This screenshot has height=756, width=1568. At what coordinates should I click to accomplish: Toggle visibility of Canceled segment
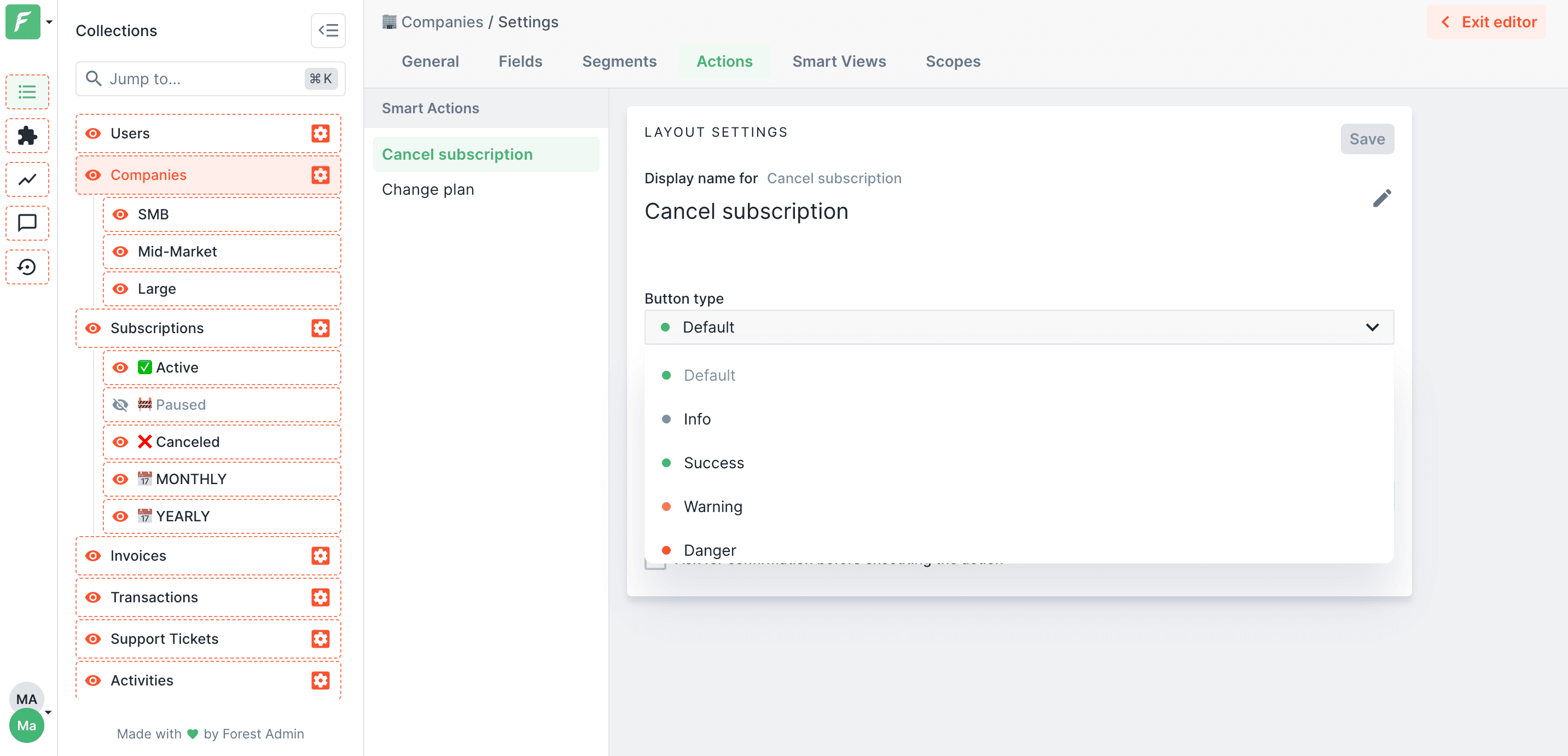(x=120, y=442)
